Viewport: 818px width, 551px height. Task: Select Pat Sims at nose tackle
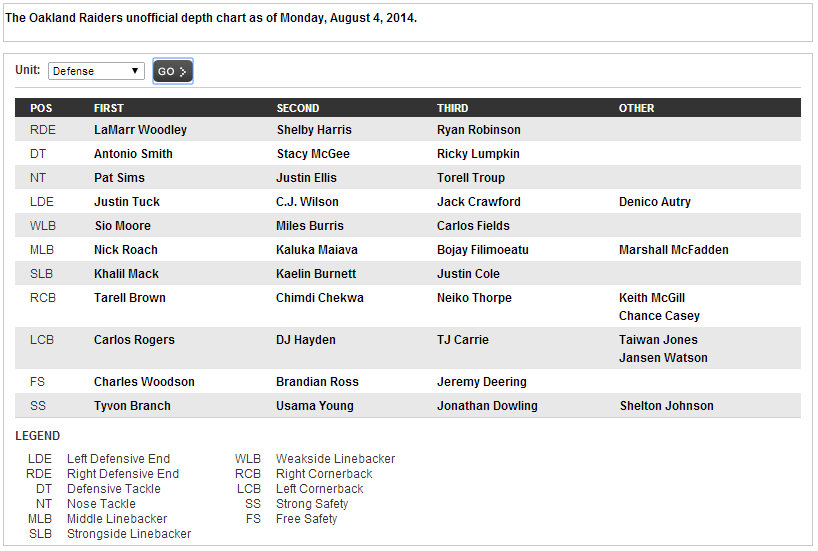119,178
